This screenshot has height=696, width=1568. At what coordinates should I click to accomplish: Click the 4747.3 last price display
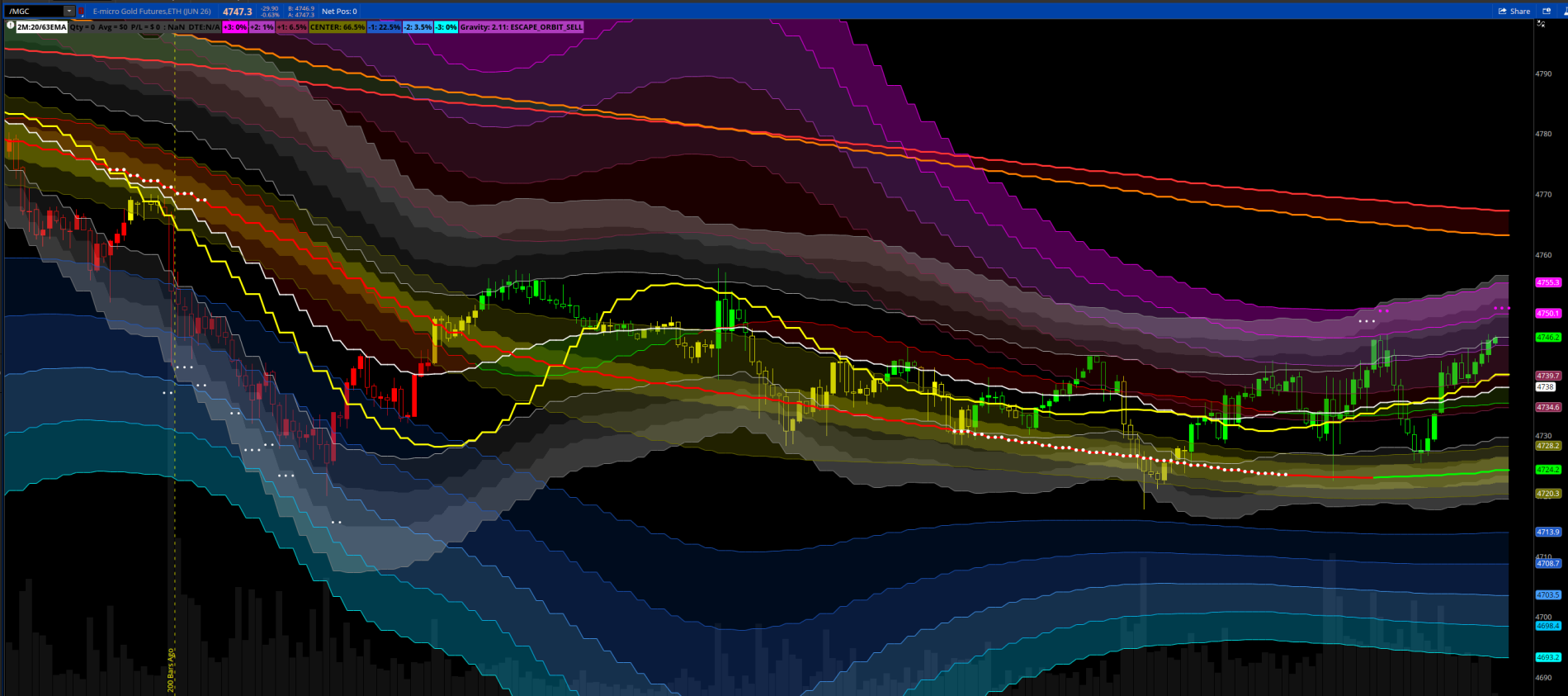click(x=238, y=12)
